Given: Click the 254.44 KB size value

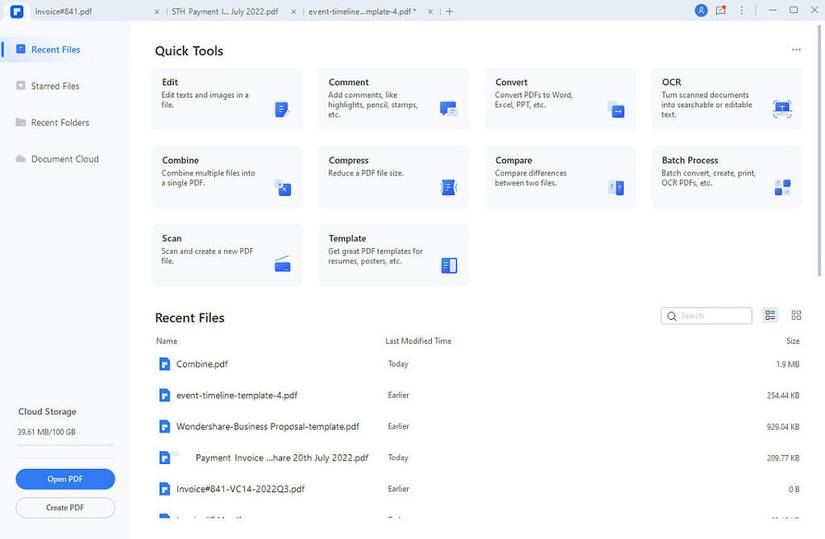Looking at the screenshot, I should pyautogui.click(x=783, y=395).
